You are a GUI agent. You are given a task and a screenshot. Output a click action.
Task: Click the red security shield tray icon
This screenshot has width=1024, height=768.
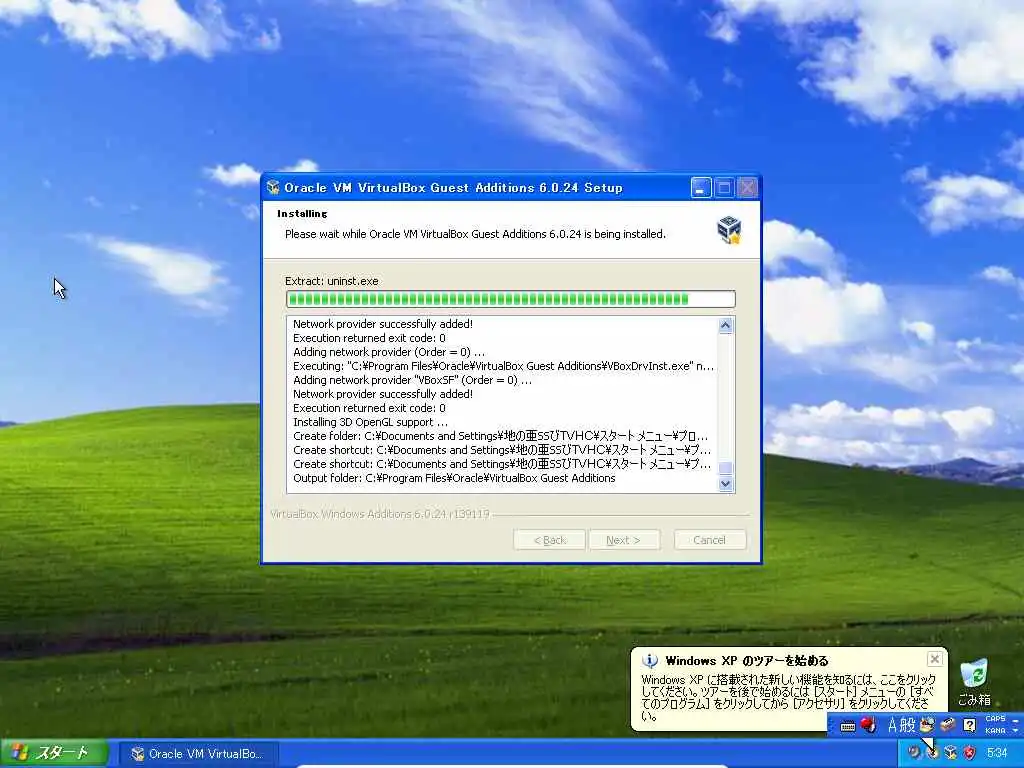(x=970, y=753)
